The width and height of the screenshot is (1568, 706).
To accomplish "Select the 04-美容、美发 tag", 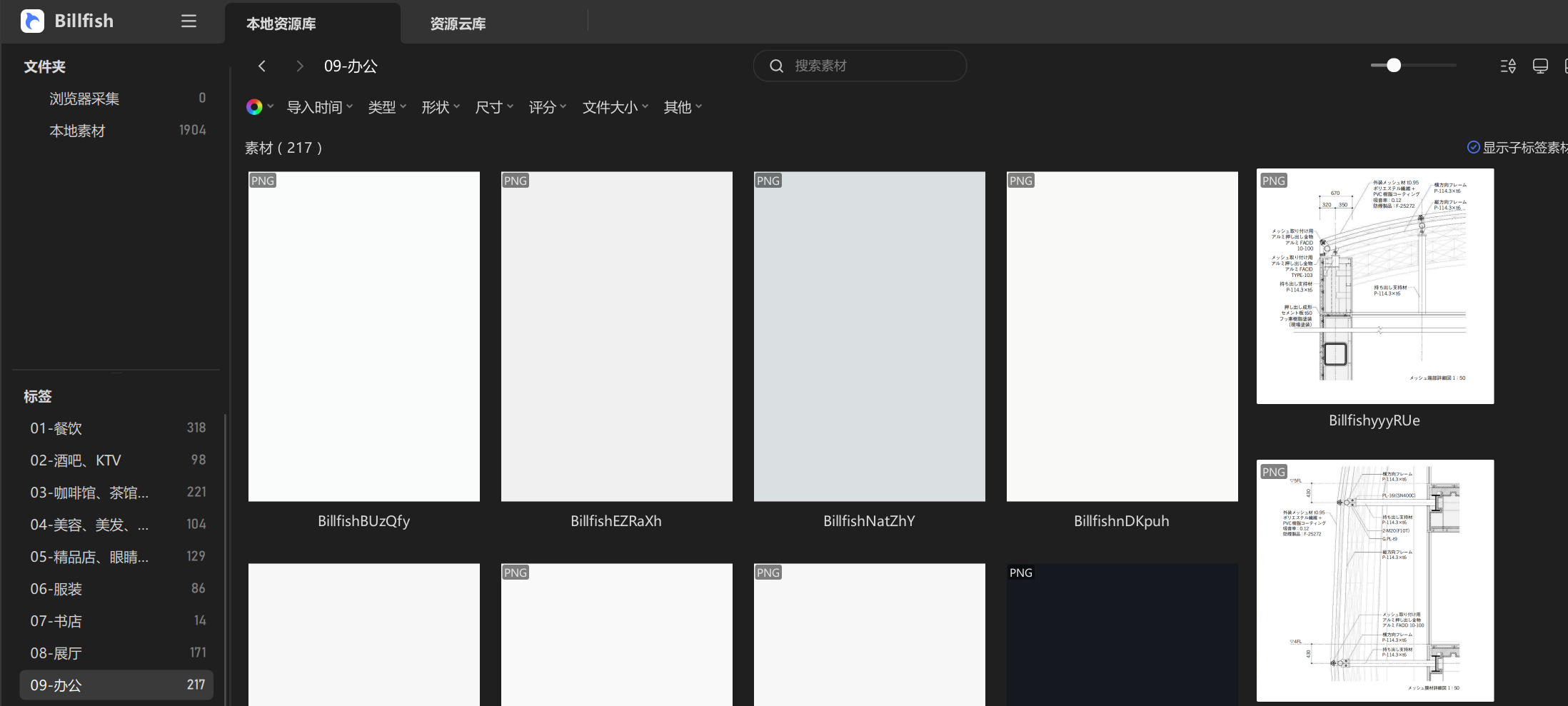I will (117, 525).
